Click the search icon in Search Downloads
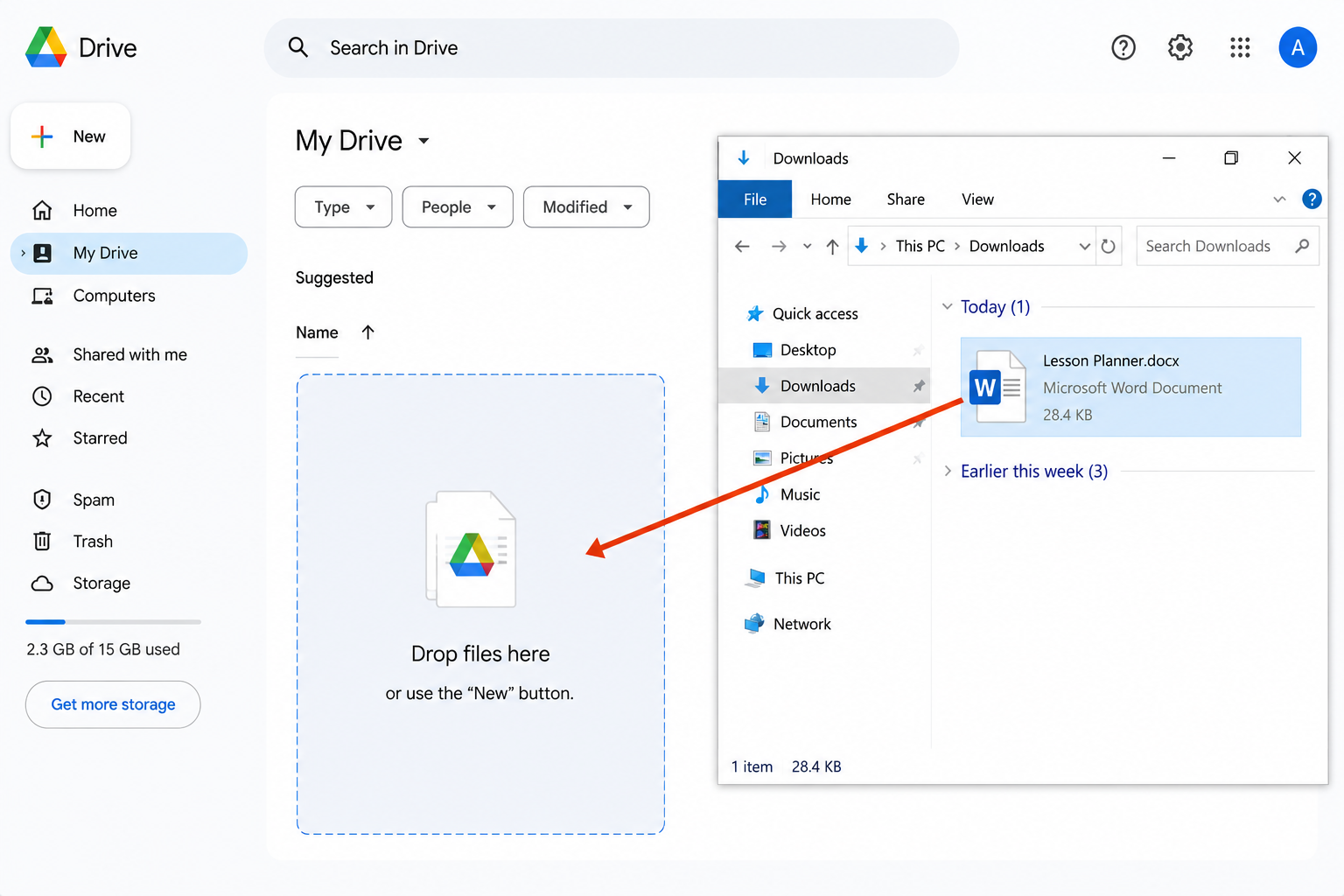The width and height of the screenshot is (1344, 896). [x=1302, y=247]
